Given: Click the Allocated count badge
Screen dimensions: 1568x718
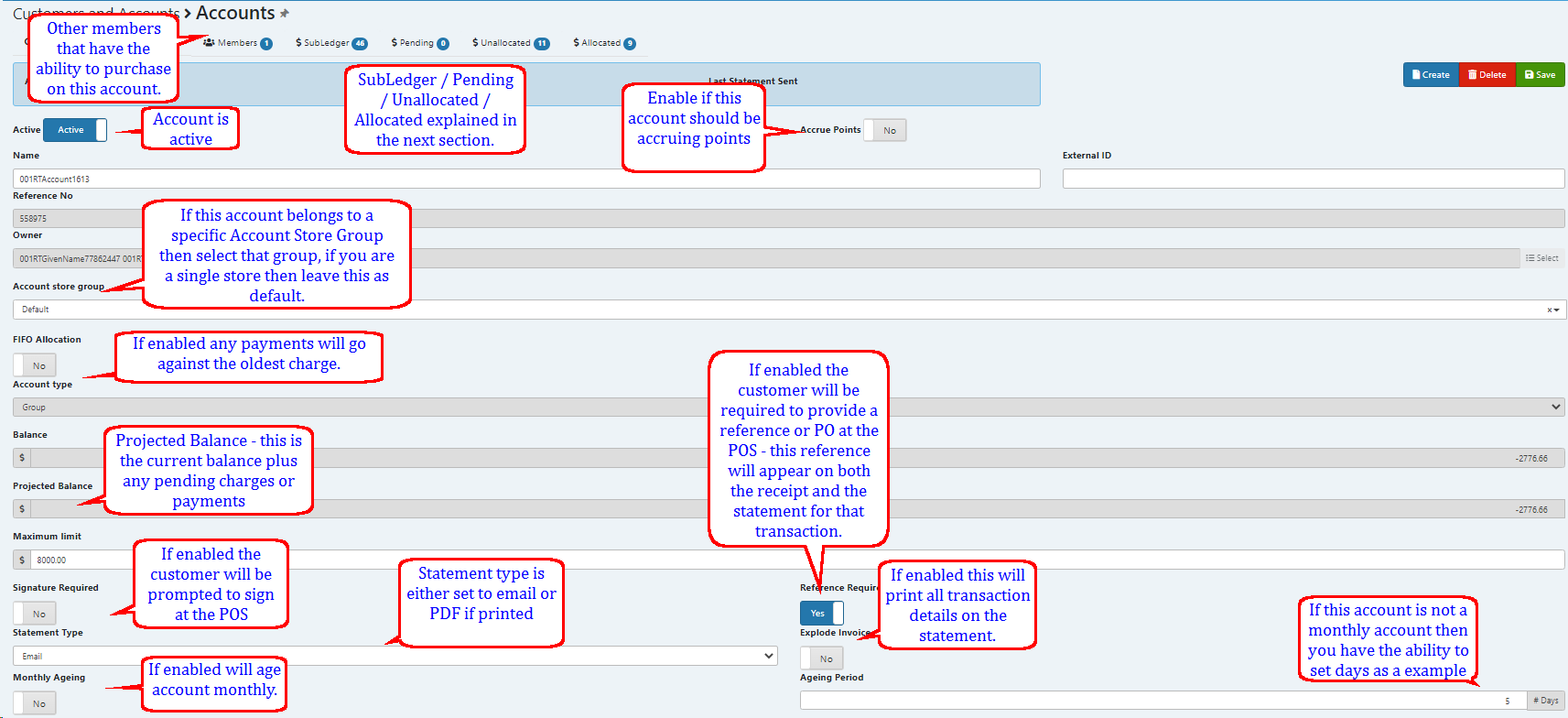Looking at the screenshot, I should tap(630, 44).
